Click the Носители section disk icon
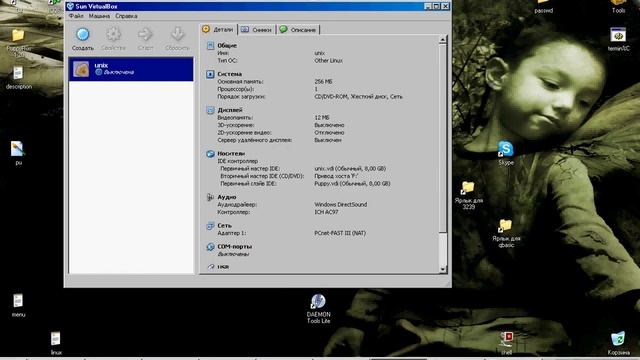640x360 pixels. coord(210,153)
